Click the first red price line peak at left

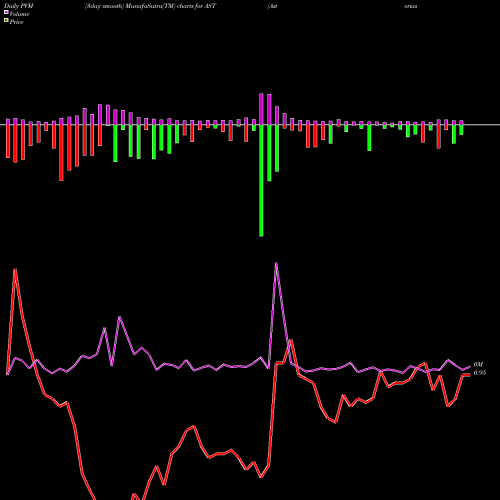click(x=15, y=269)
